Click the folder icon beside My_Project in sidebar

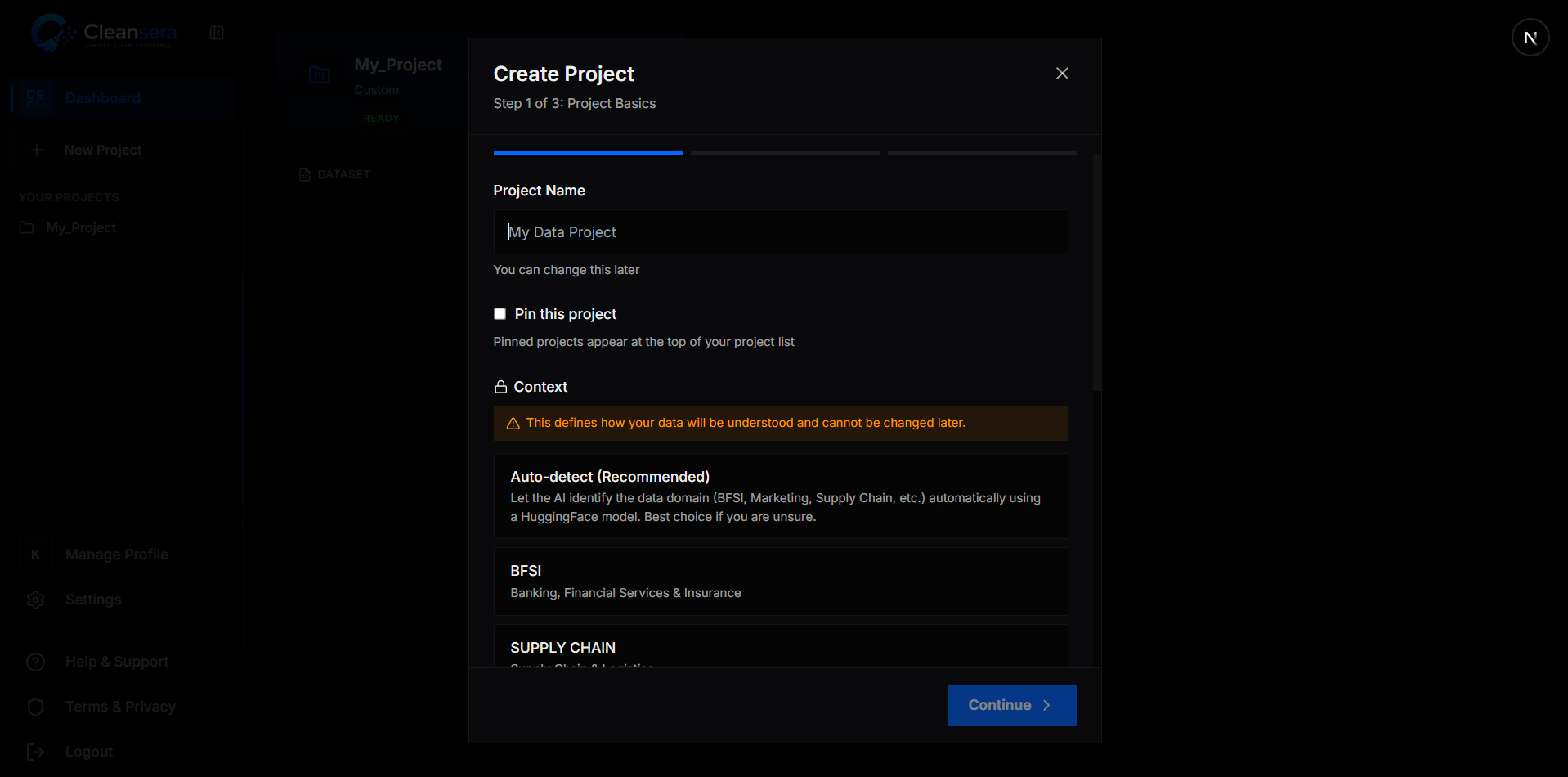point(27,227)
